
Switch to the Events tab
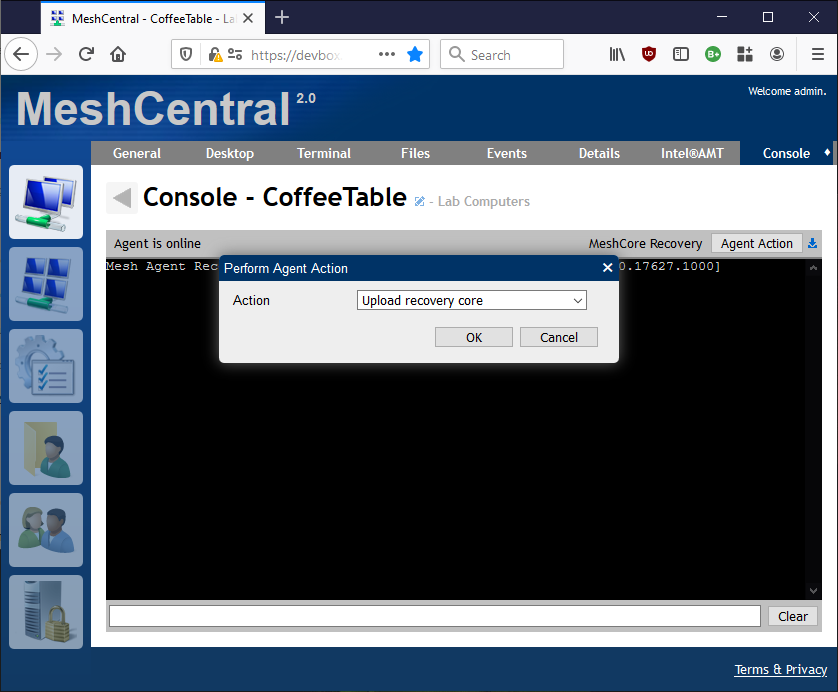(x=507, y=153)
